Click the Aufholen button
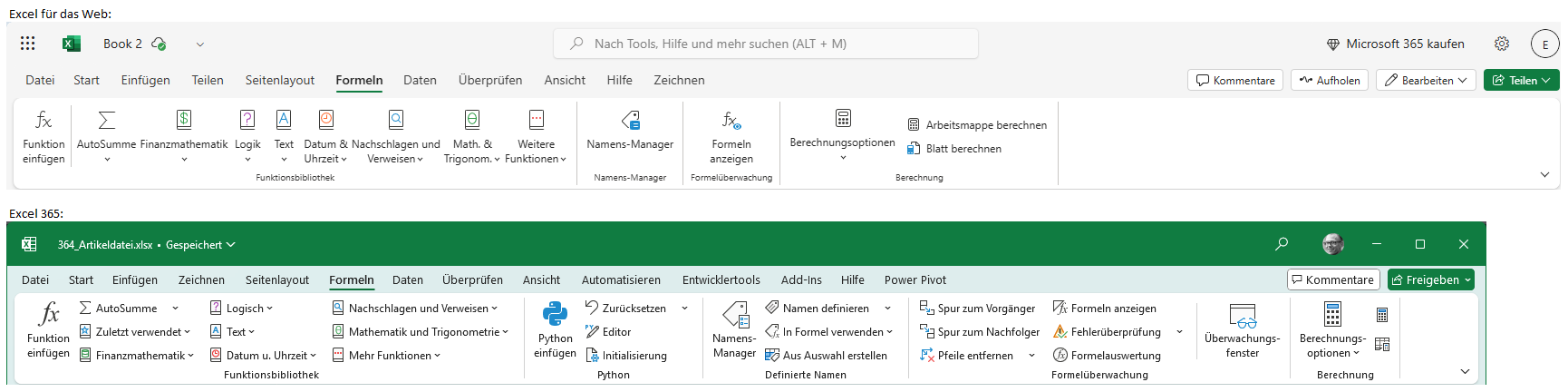The image size is (1568, 392). pyautogui.click(x=1330, y=80)
